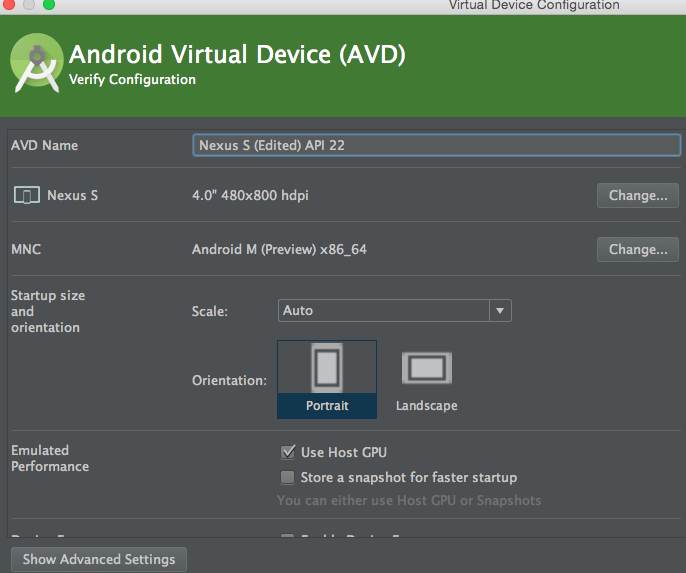Screen dimensions: 686x573
Task: Focus the AVD Name input field
Action: point(436,145)
